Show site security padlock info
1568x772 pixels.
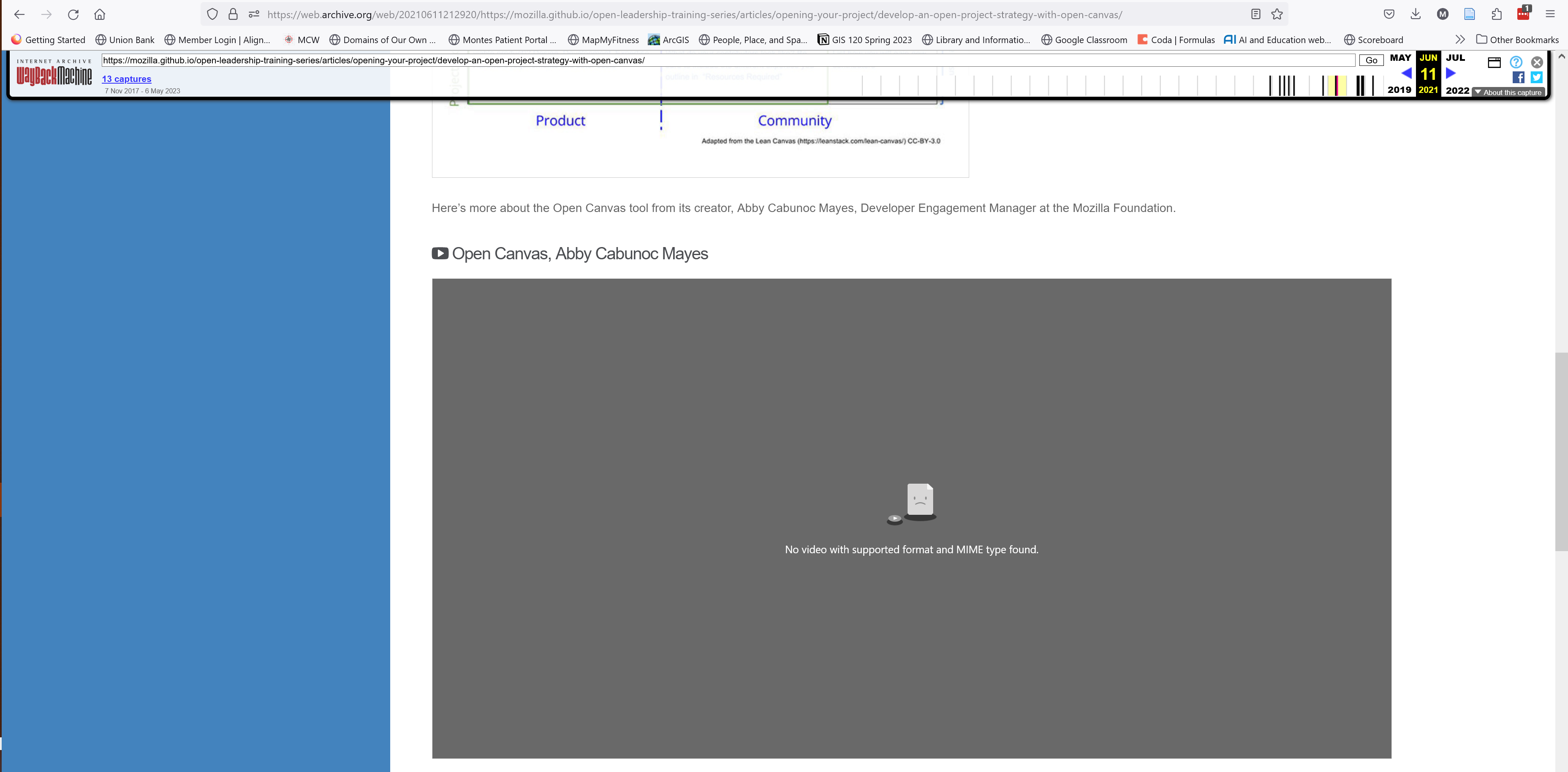click(233, 14)
